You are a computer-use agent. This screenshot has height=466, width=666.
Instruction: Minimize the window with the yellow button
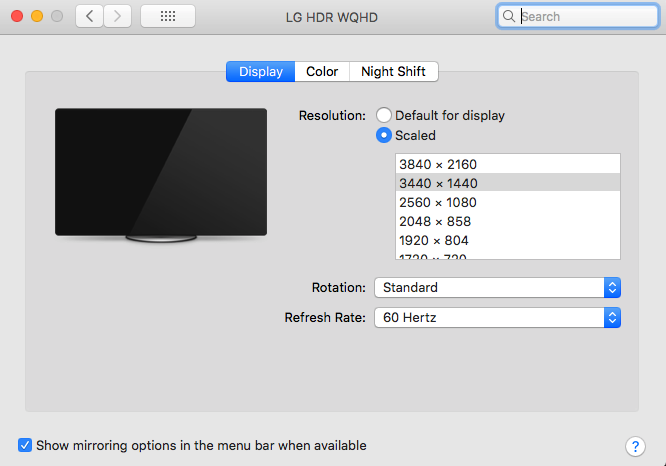pyautogui.click(x=37, y=17)
